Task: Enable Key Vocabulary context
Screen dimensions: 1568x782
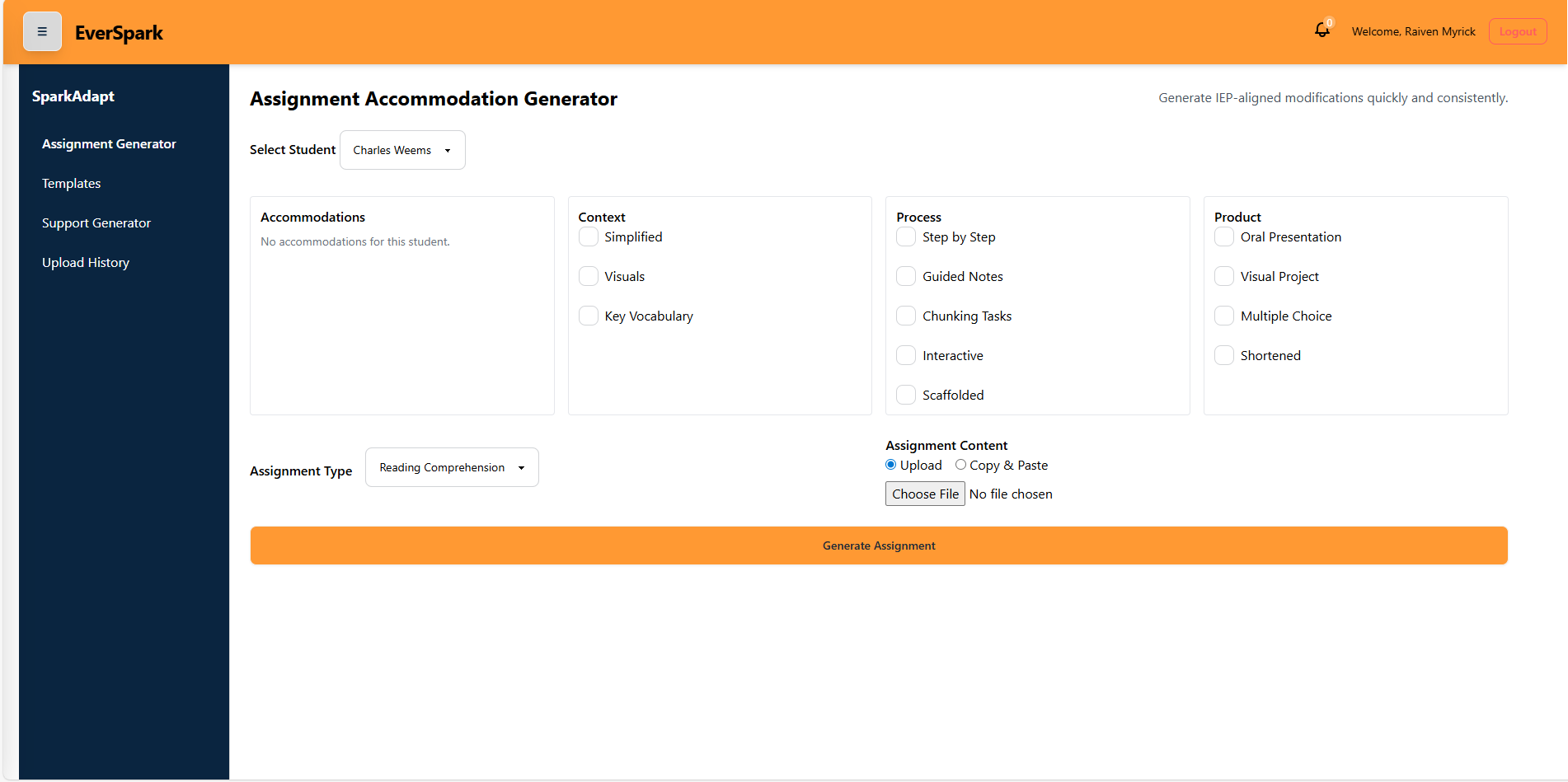Action: (x=588, y=316)
